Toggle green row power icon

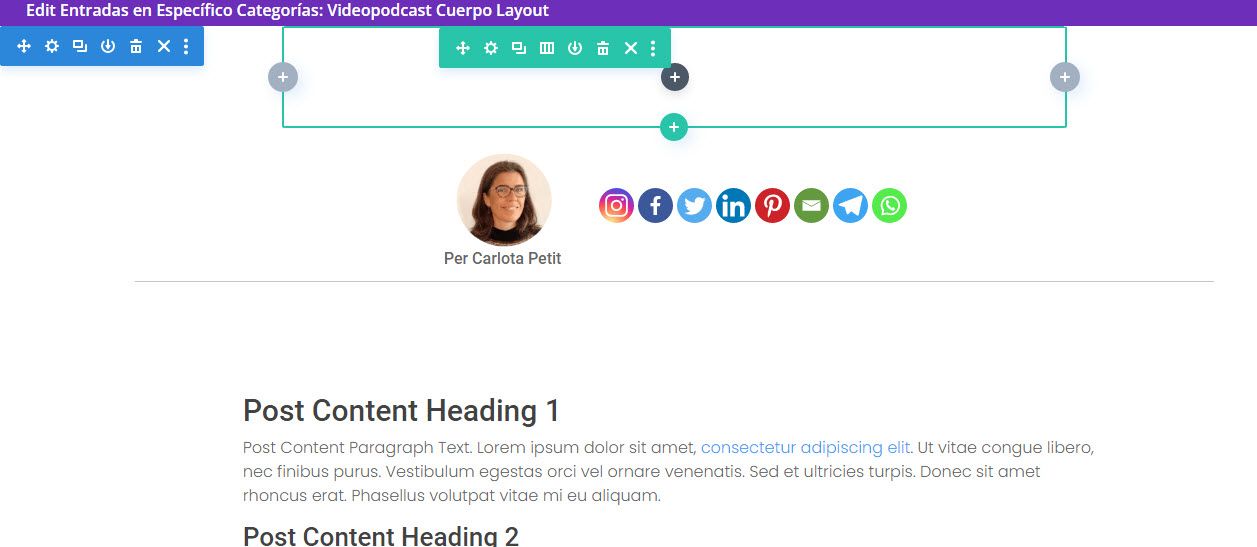coord(575,48)
